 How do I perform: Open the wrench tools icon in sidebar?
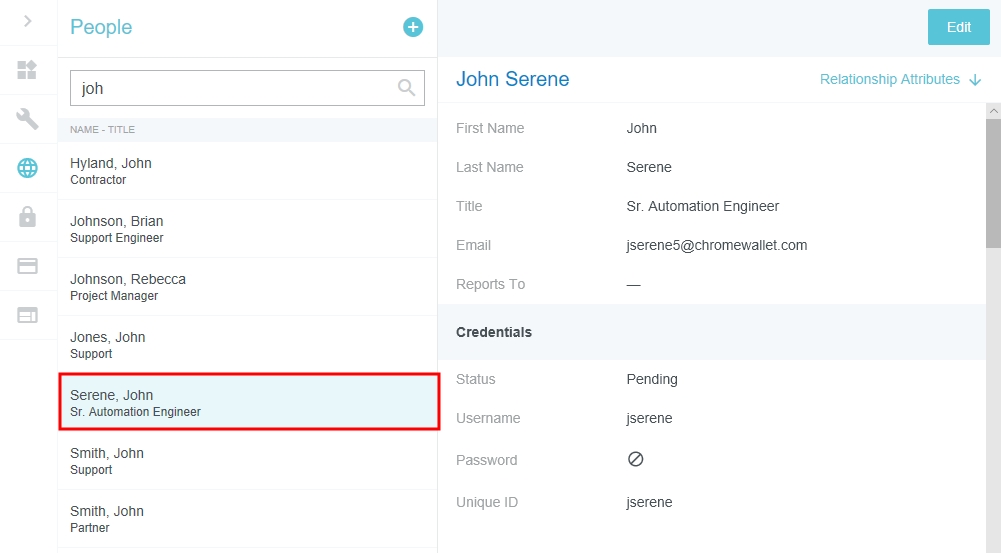pyautogui.click(x=28, y=119)
